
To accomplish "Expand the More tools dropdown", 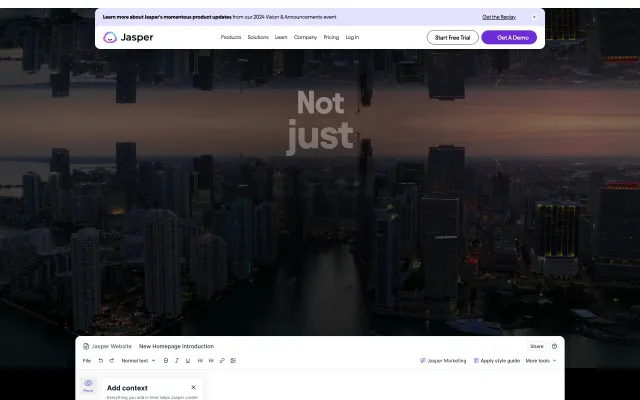I will click(541, 361).
